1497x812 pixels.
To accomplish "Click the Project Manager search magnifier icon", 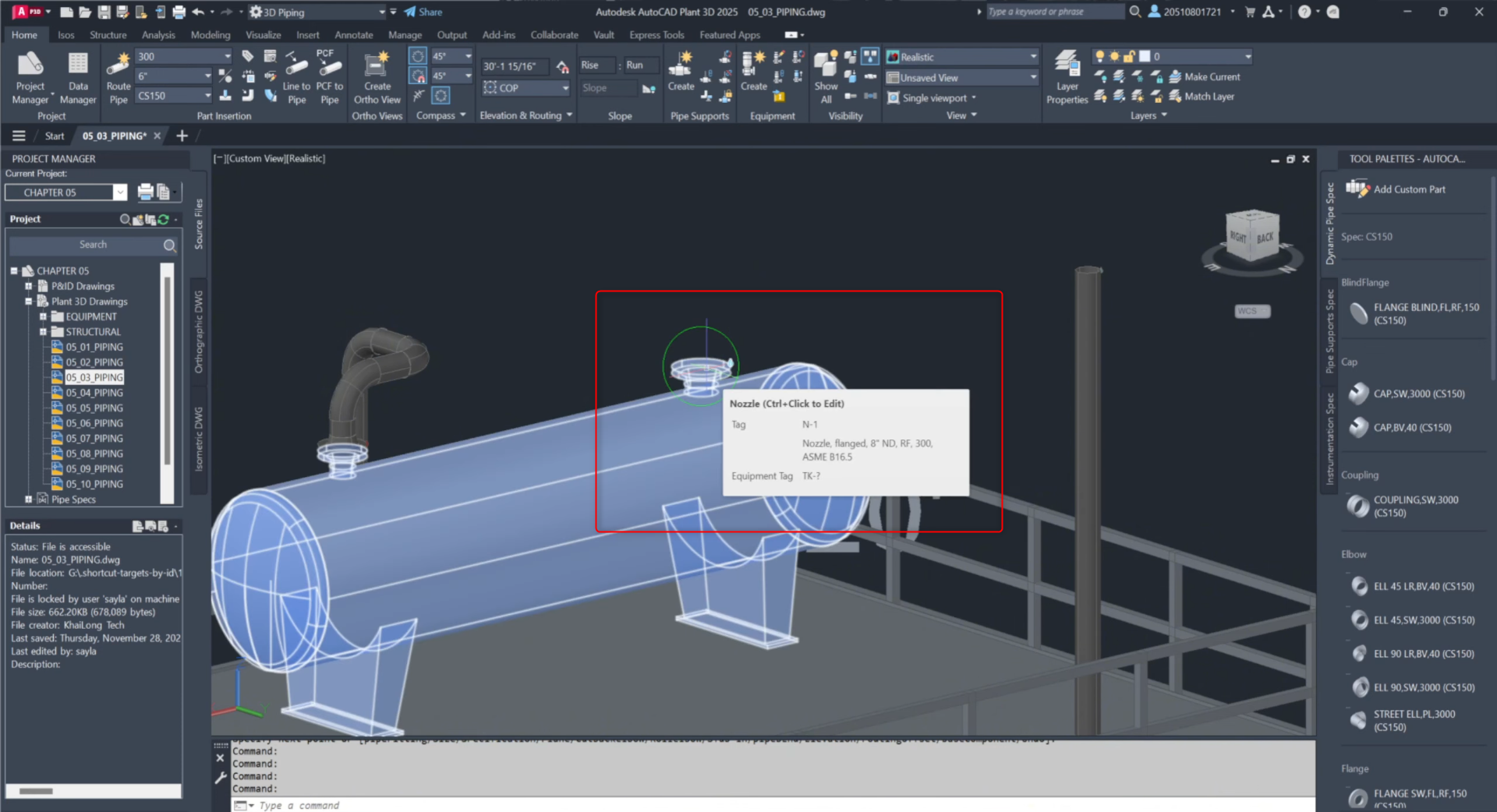I will tap(169, 245).
